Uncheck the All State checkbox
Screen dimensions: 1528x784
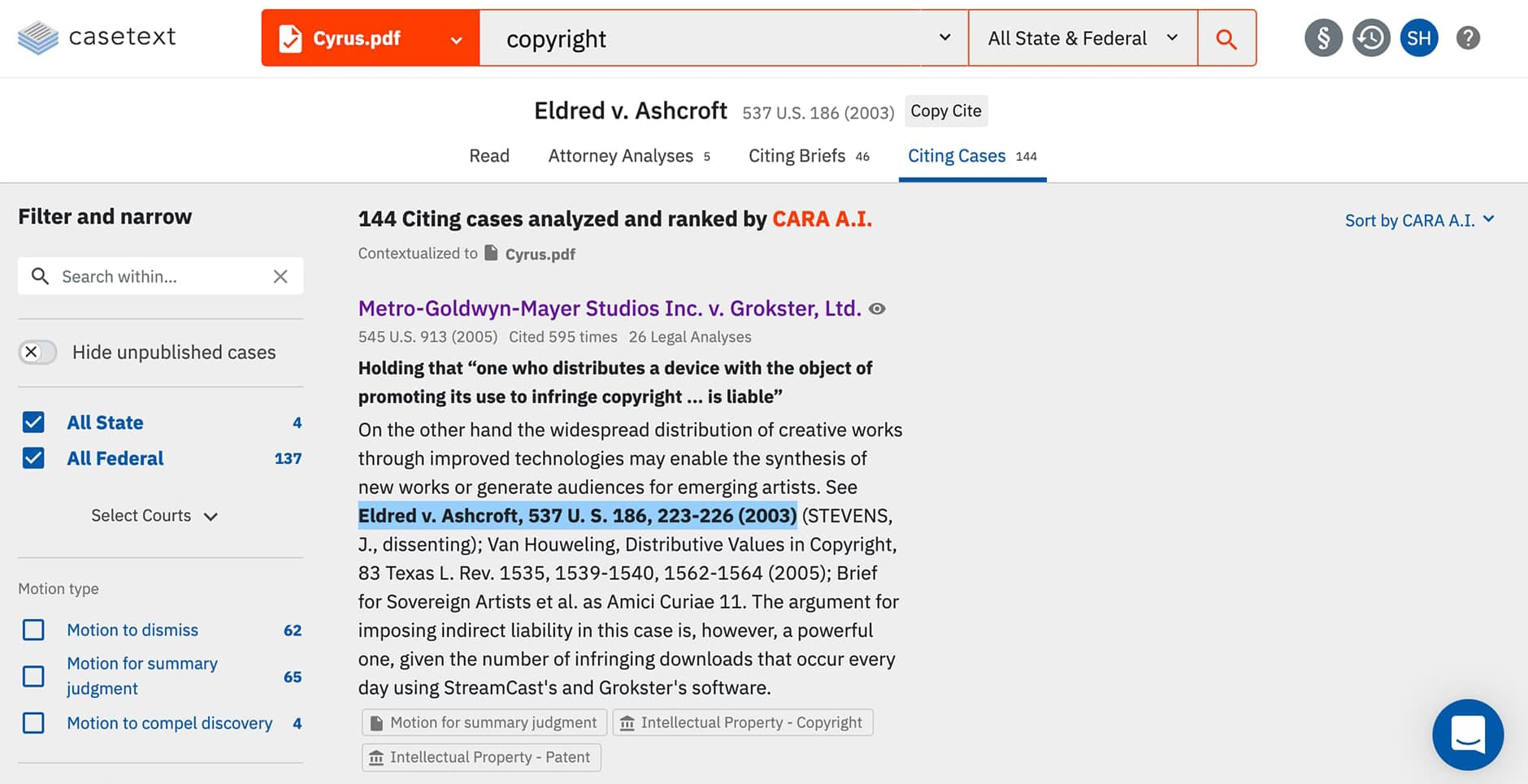tap(33, 422)
